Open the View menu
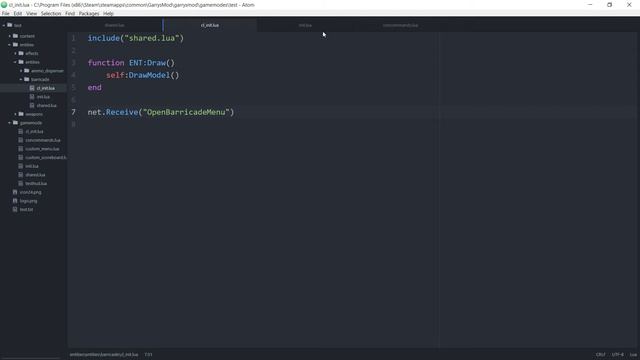Viewport: 640px width, 360px height. point(31,13)
